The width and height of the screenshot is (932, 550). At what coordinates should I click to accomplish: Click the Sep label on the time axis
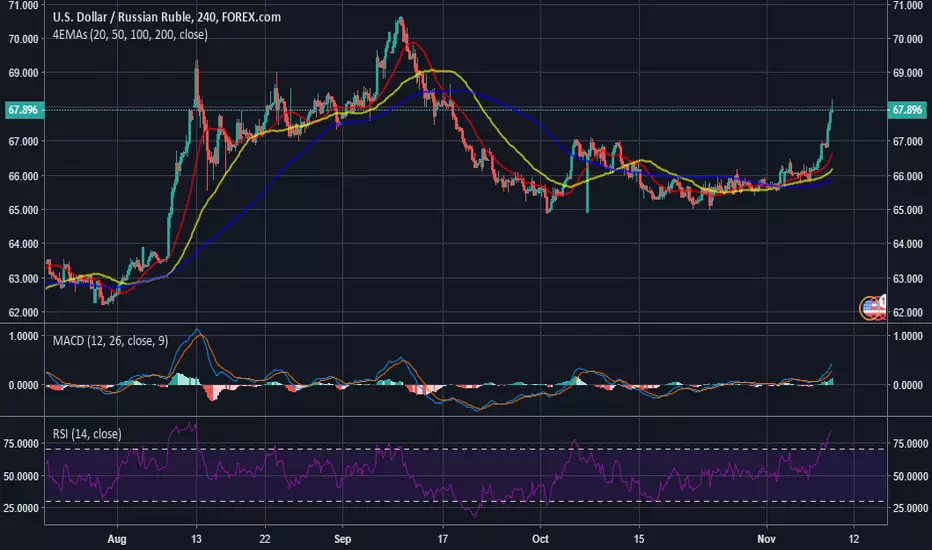[x=342, y=539]
